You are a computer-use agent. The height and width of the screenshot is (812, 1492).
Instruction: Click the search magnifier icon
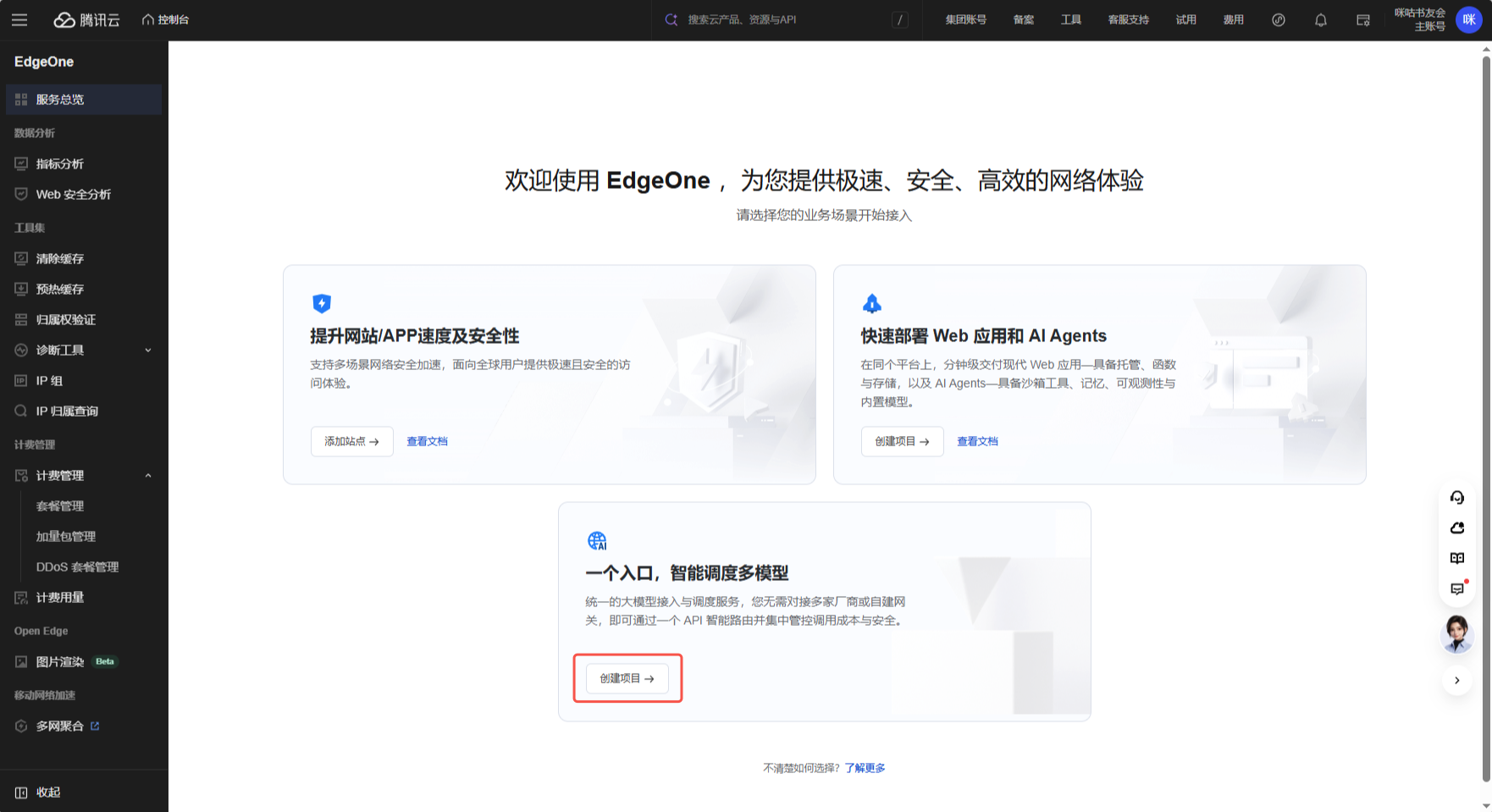pos(671,19)
